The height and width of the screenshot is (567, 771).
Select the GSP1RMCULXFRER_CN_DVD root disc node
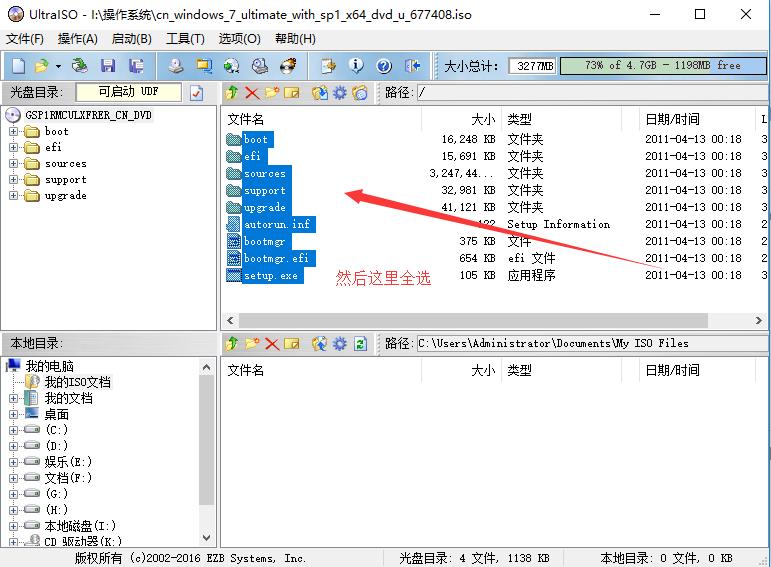coord(89,115)
